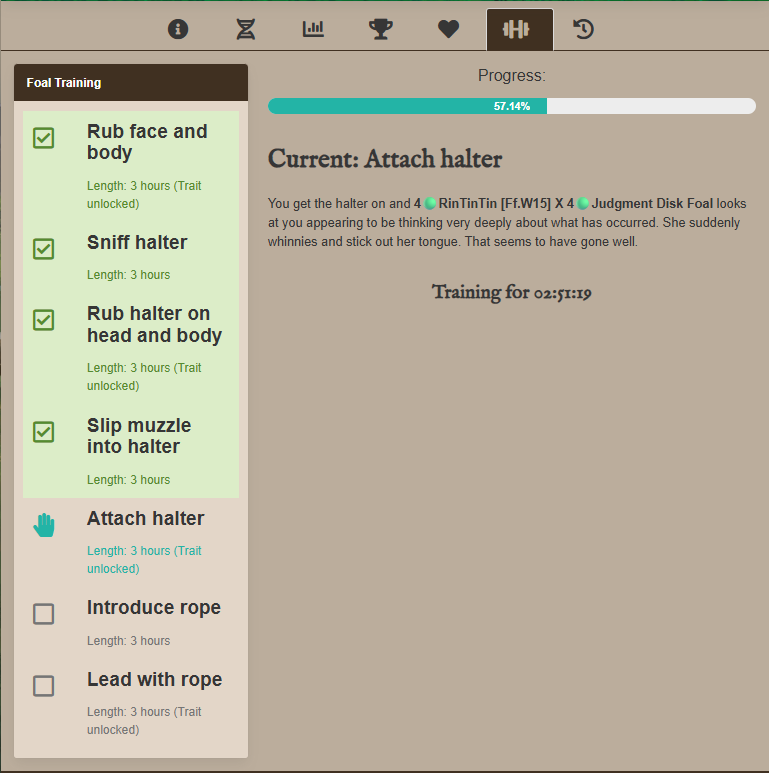Click the Current: Attach halter heading
Image resolution: width=769 pixels, height=773 pixels.
[x=385, y=159]
